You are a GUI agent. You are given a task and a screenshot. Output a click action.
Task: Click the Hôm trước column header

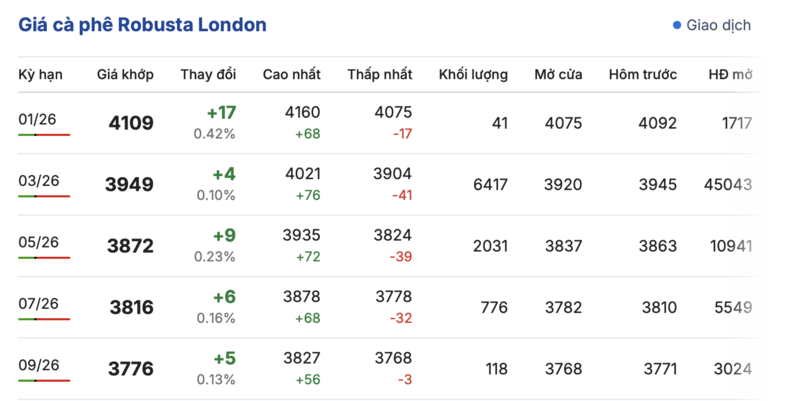tap(643, 75)
